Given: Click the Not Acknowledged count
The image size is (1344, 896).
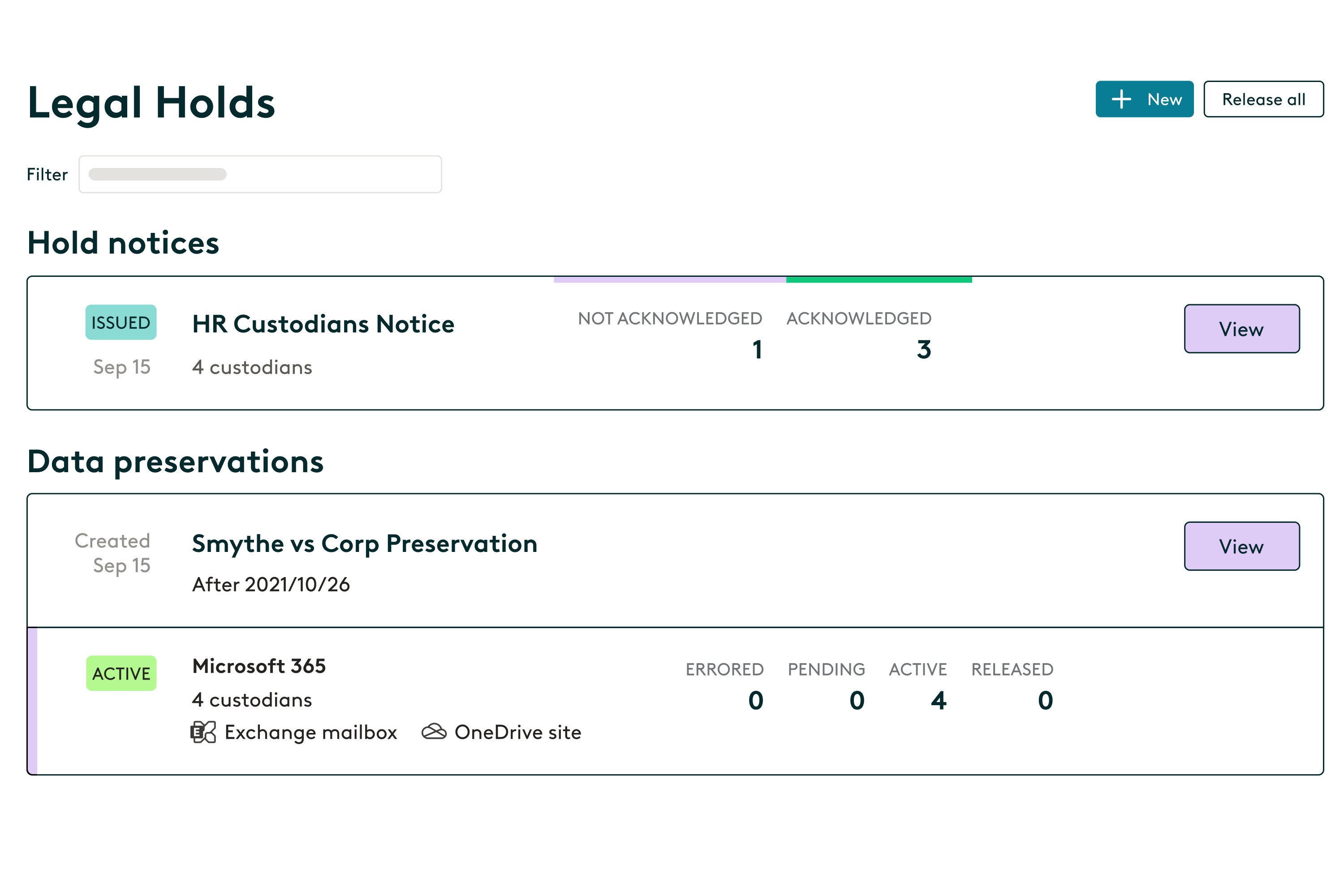Looking at the screenshot, I should (757, 350).
